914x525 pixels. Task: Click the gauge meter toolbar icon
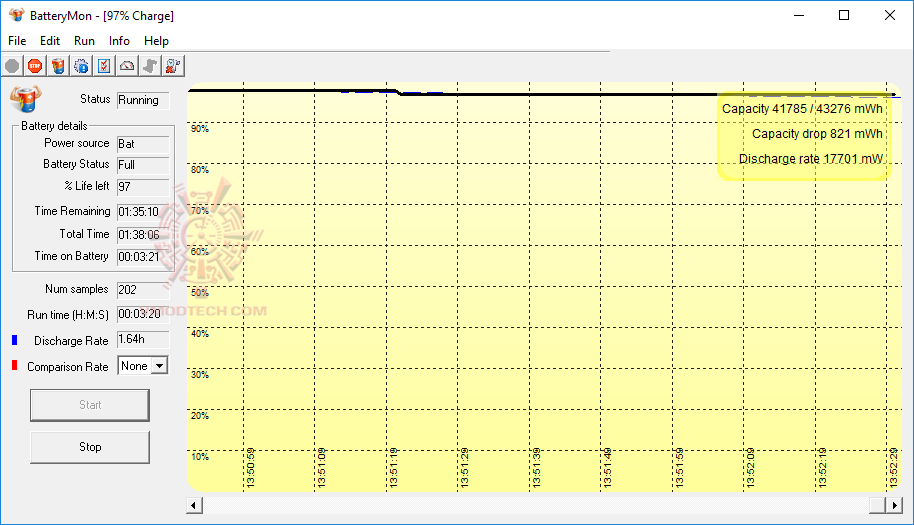pyautogui.click(x=127, y=66)
